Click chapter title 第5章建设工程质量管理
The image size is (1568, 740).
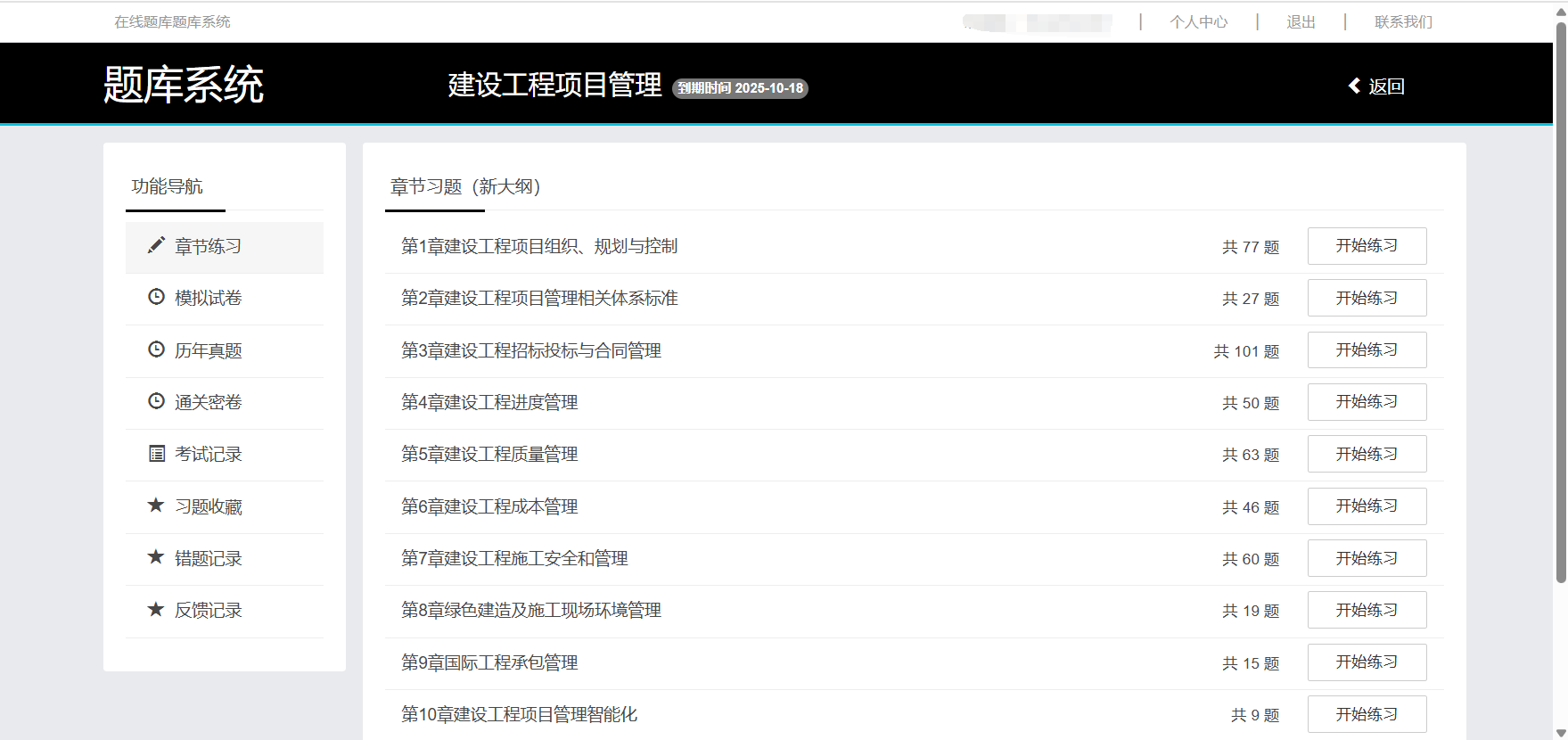pos(489,454)
